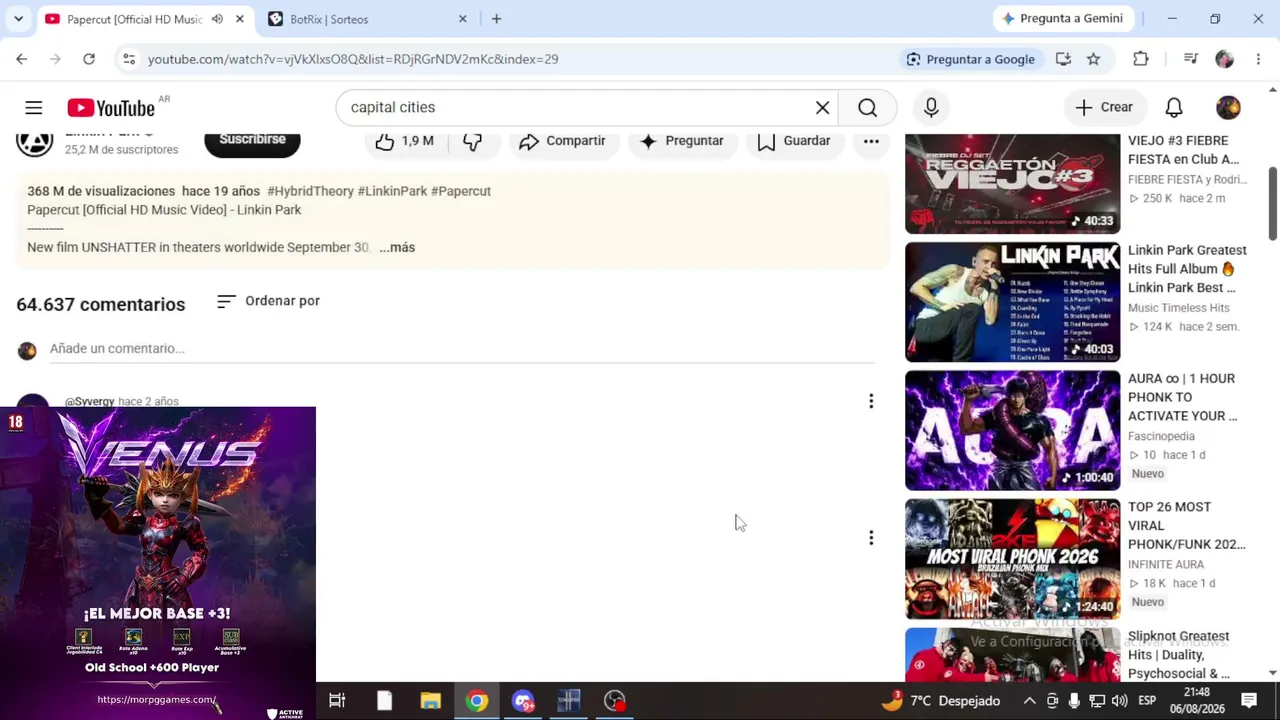Open a new browser tab
This screenshot has height=720, width=1280.
pyautogui.click(x=496, y=19)
